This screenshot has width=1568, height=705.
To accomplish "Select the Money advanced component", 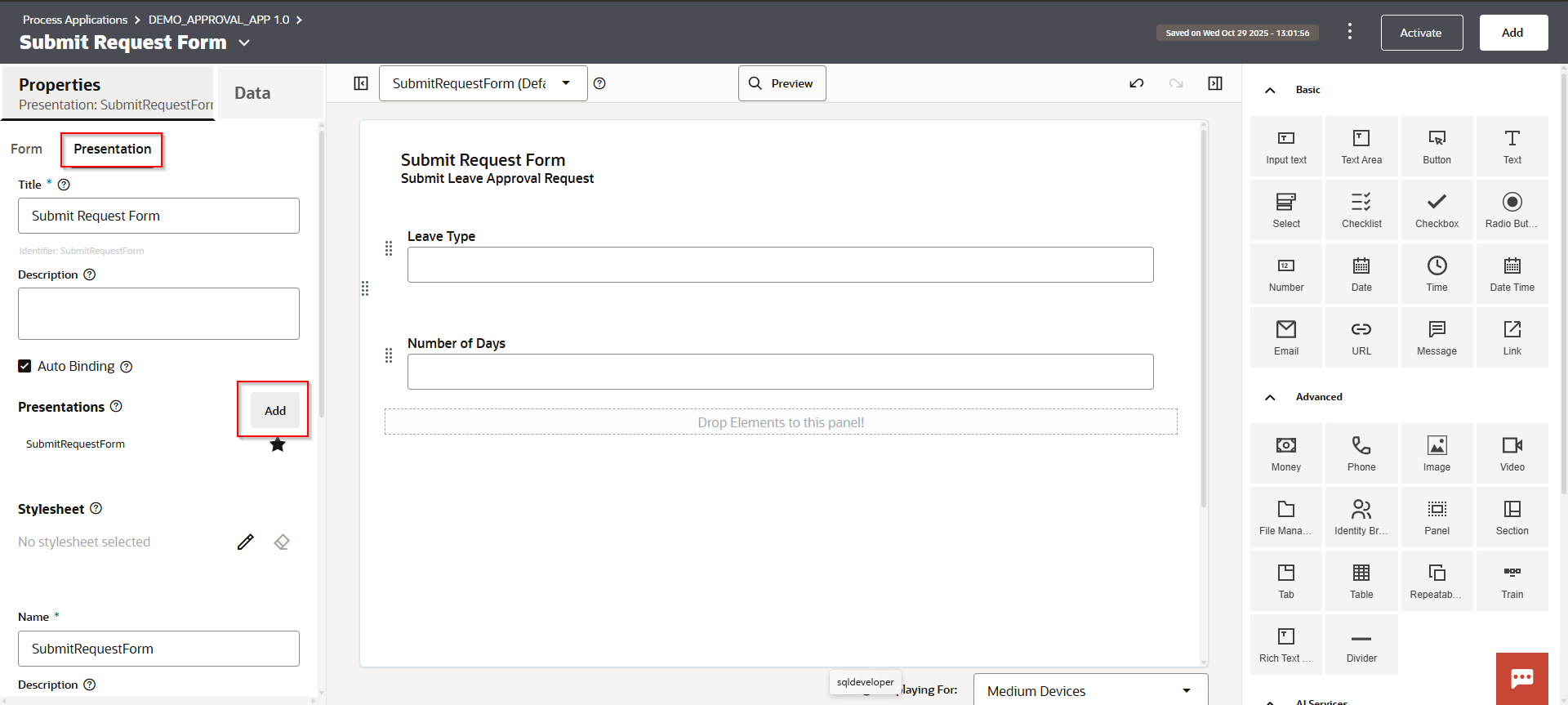I will (1285, 453).
